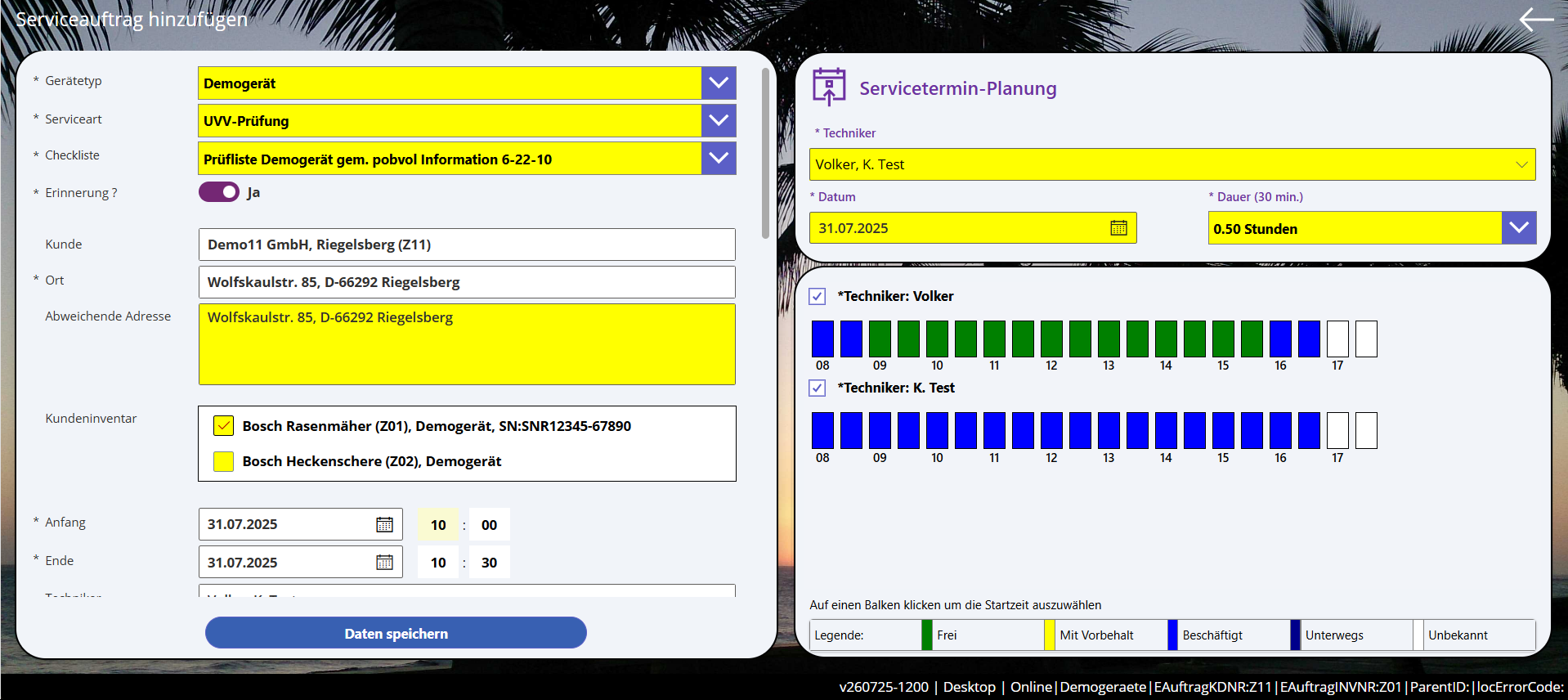The height and width of the screenshot is (700, 1568).
Task: Click the Daten speichern button
Action: [396, 633]
